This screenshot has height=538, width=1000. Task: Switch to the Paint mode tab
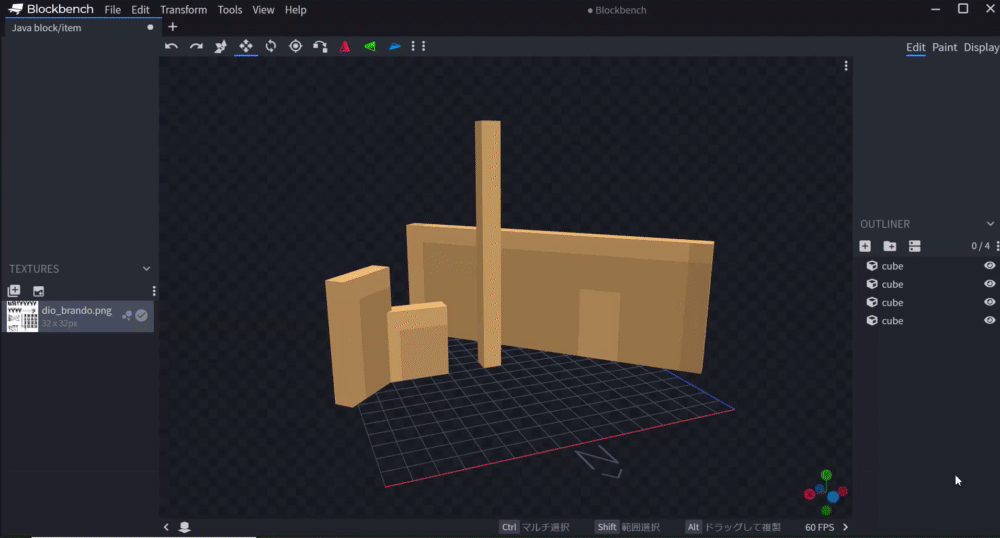pyautogui.click(x=944, y=47)
